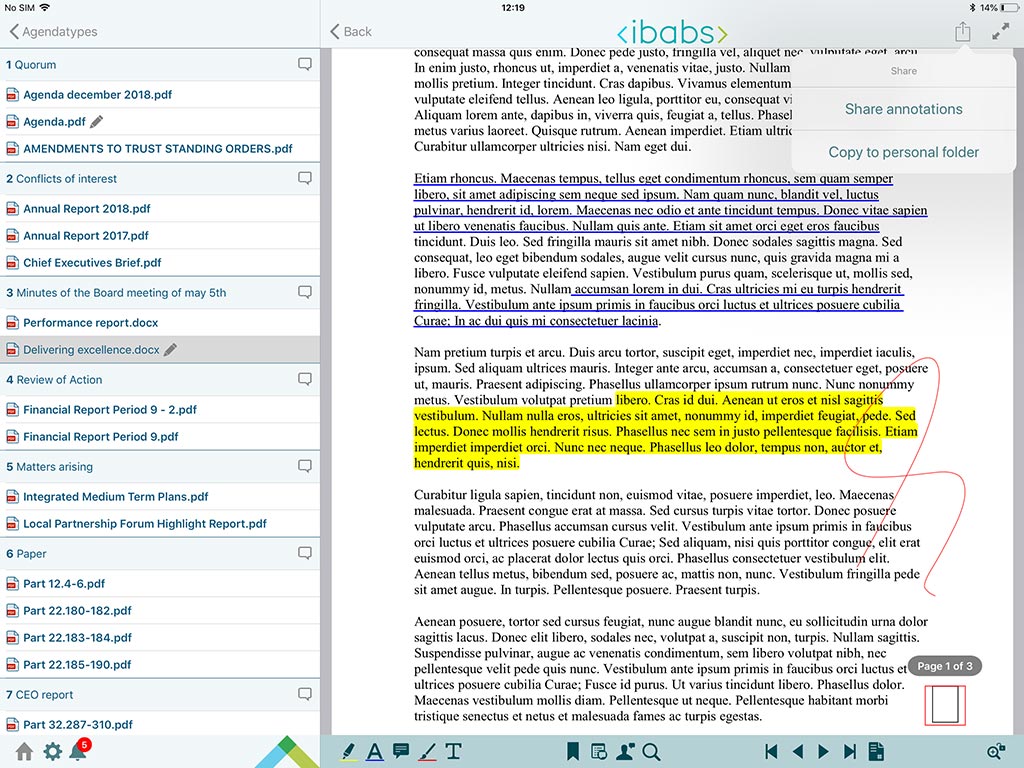Open comment bubble for 1 Quorum
Screen dimensions: 1024x768
(304, 64)
